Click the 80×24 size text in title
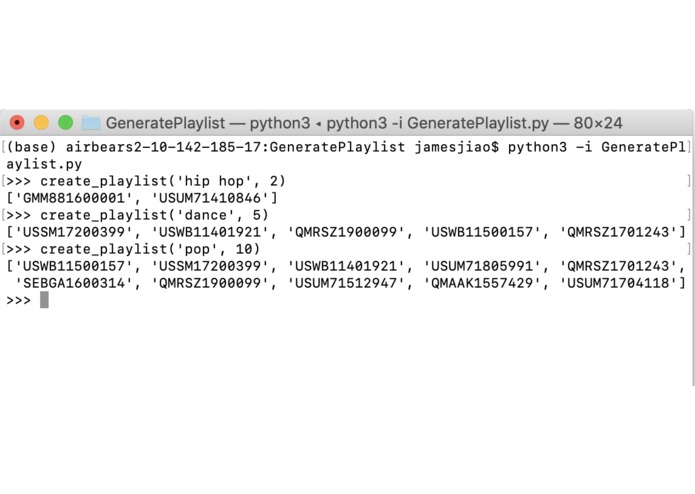695x494 pixels. pyautogui.click(x=598, y=123)
